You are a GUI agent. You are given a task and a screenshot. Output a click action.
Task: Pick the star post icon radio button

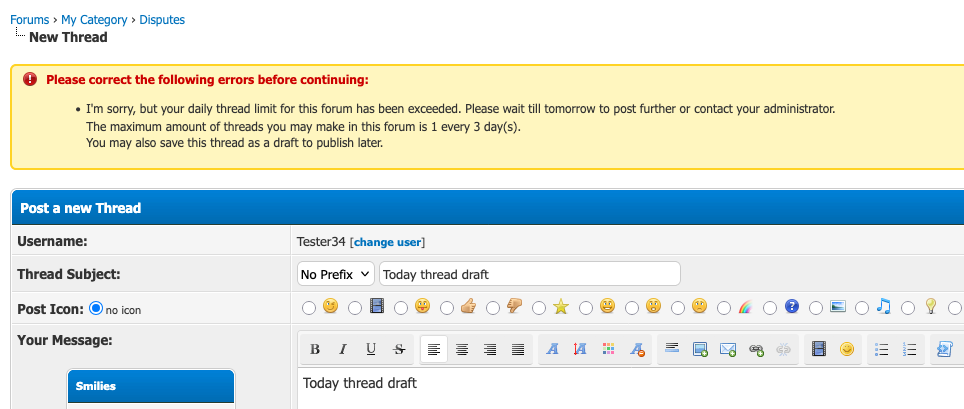click(539, 307)
